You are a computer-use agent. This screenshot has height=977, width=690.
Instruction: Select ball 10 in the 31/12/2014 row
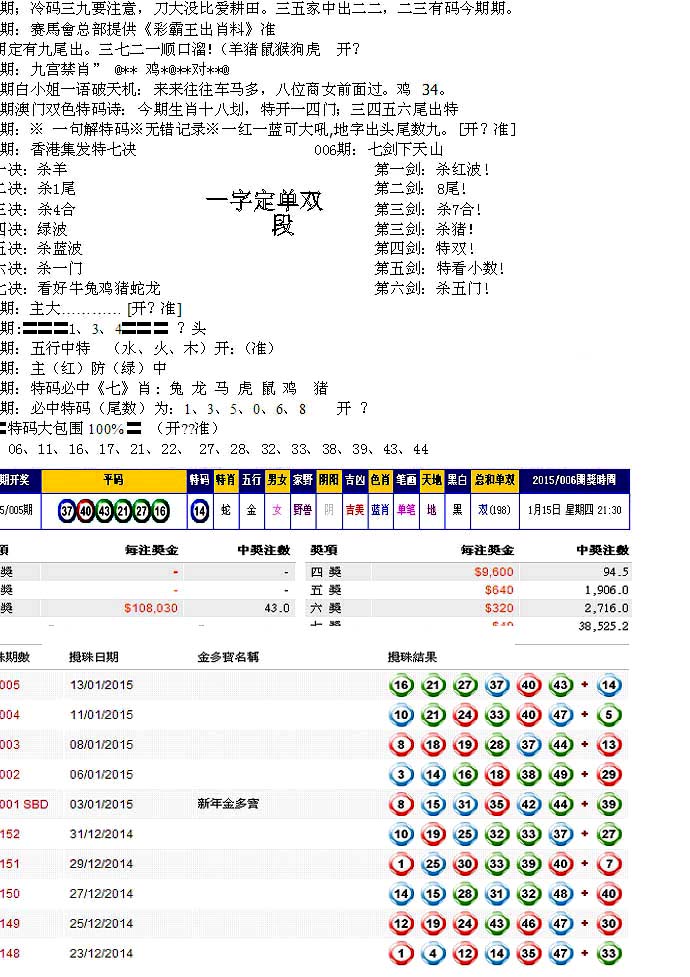401,834
